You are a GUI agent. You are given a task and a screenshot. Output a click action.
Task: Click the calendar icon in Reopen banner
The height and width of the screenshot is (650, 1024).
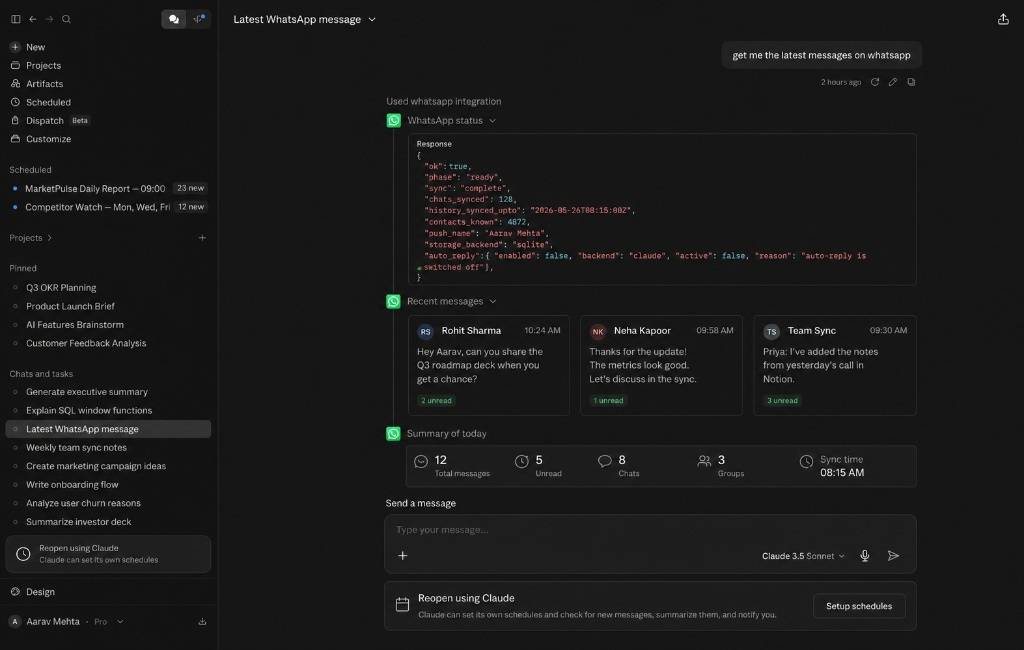[402, 604]
